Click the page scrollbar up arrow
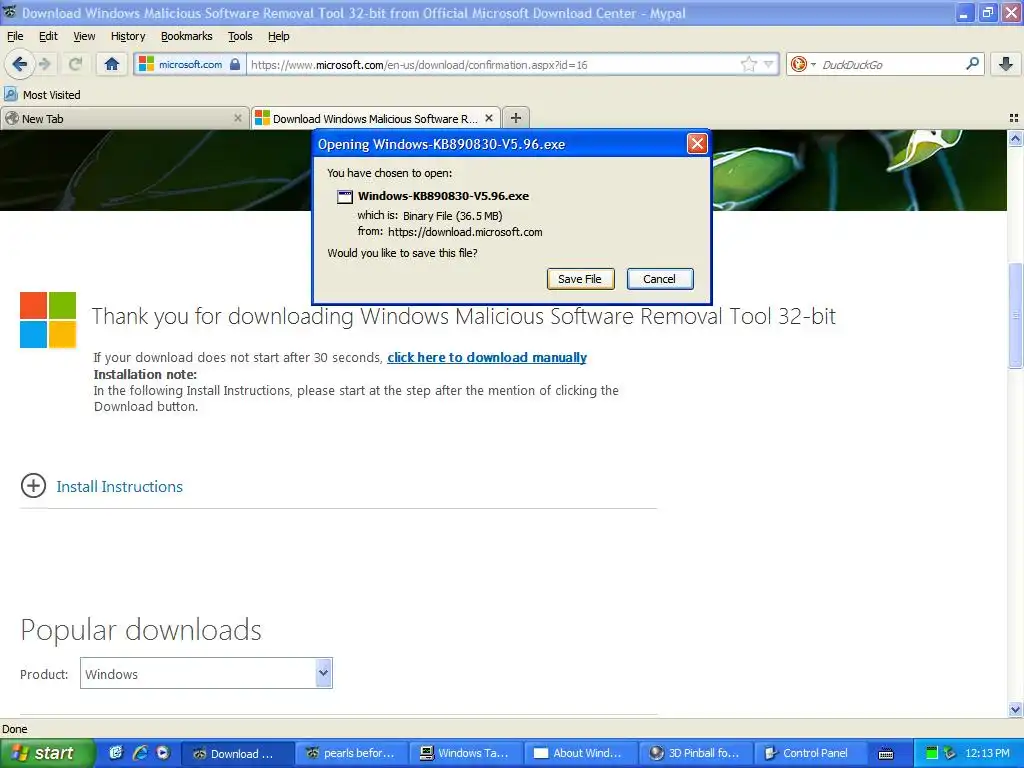 [x=1015, y=138]
